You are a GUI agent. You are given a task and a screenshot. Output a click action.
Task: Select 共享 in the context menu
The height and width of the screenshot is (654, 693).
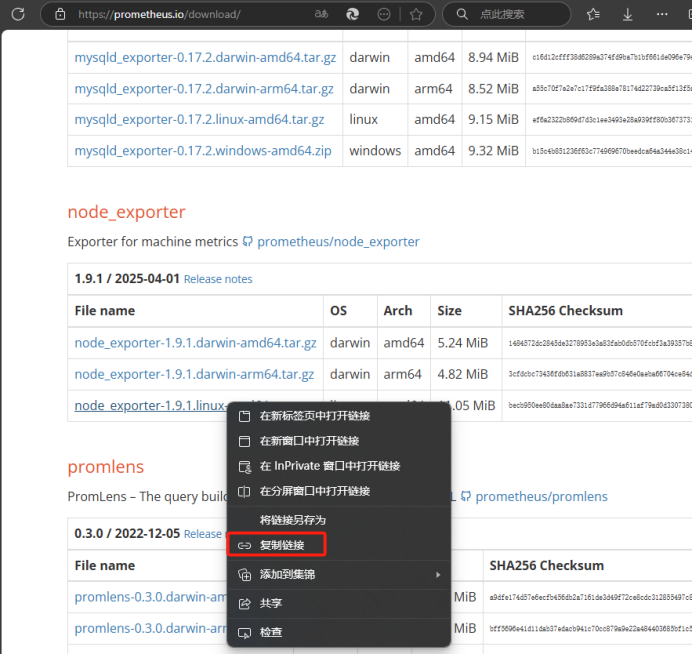point(339,603)
